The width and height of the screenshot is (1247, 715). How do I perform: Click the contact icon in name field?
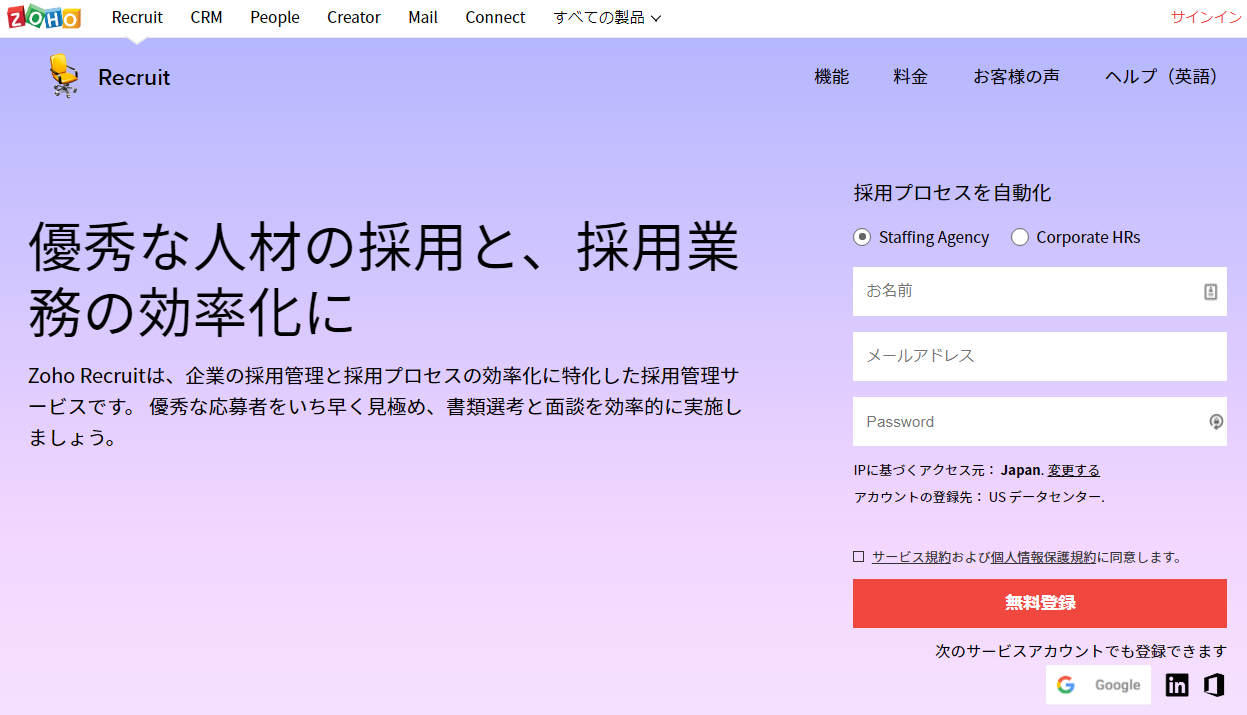pyautogui.click(x=1210, y=292)
